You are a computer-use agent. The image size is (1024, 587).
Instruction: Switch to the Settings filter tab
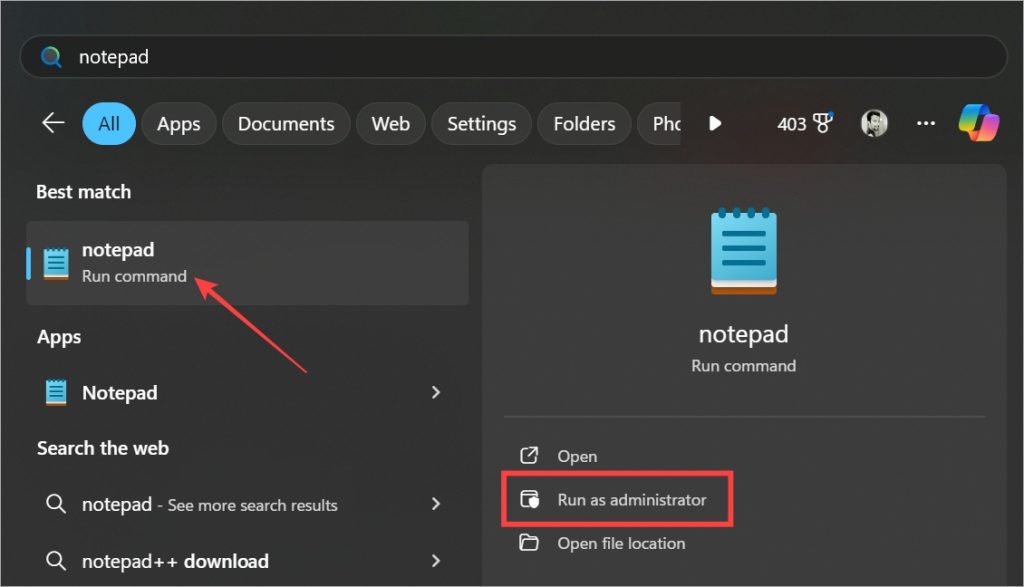pyautogui.click(x=481, y=123)
